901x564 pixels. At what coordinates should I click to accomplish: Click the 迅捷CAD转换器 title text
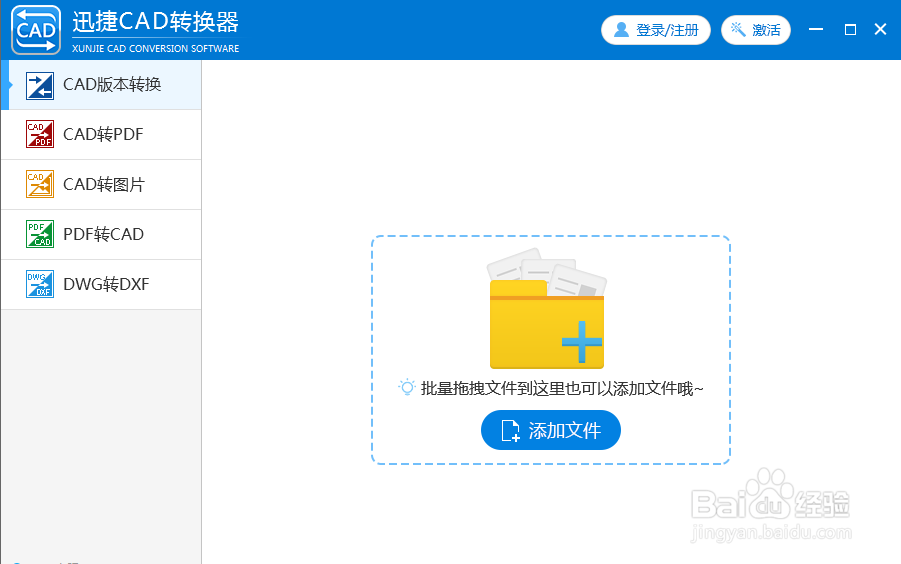coord(155,22)
